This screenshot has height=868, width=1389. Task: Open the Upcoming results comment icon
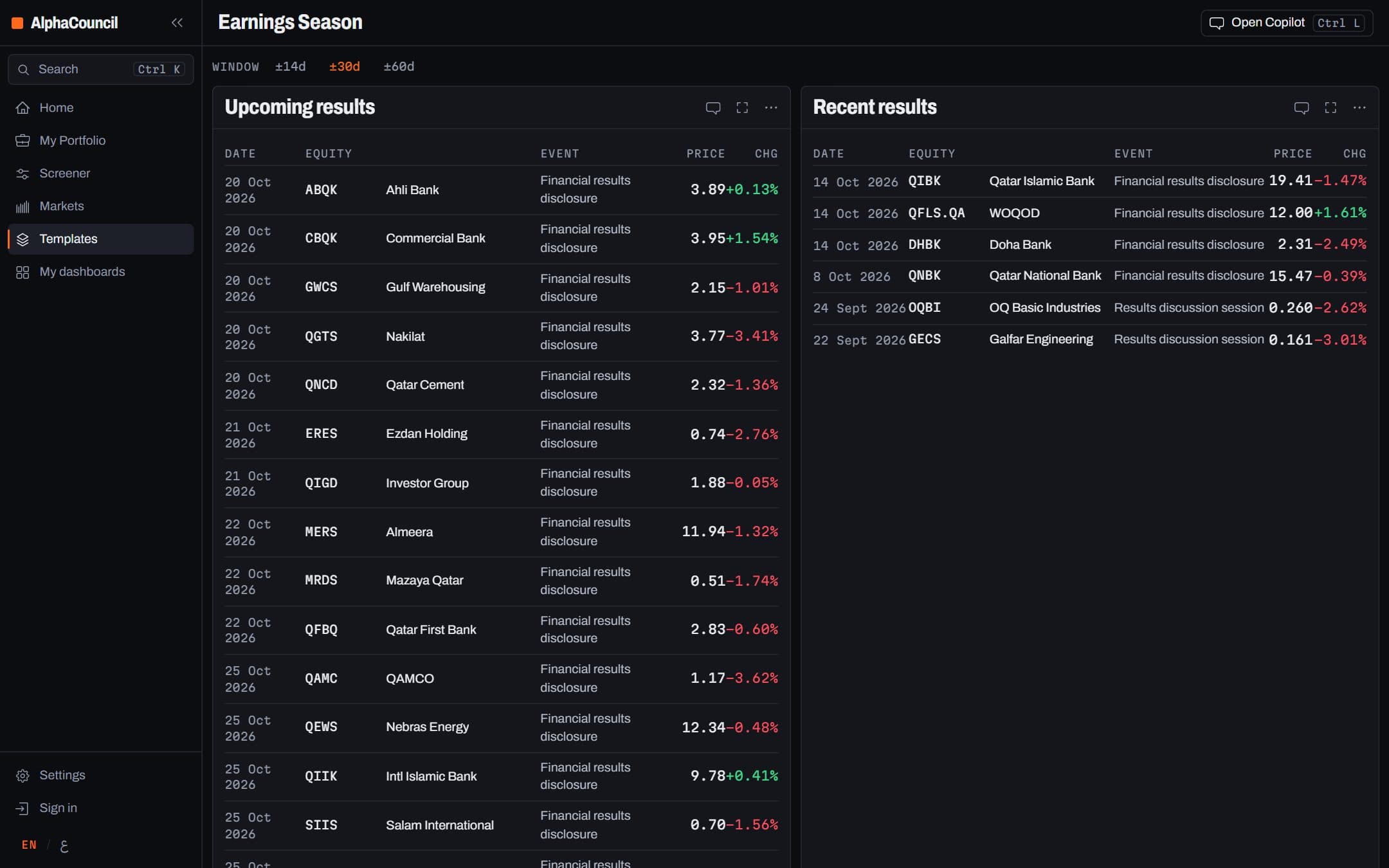(x=713, y=107)
